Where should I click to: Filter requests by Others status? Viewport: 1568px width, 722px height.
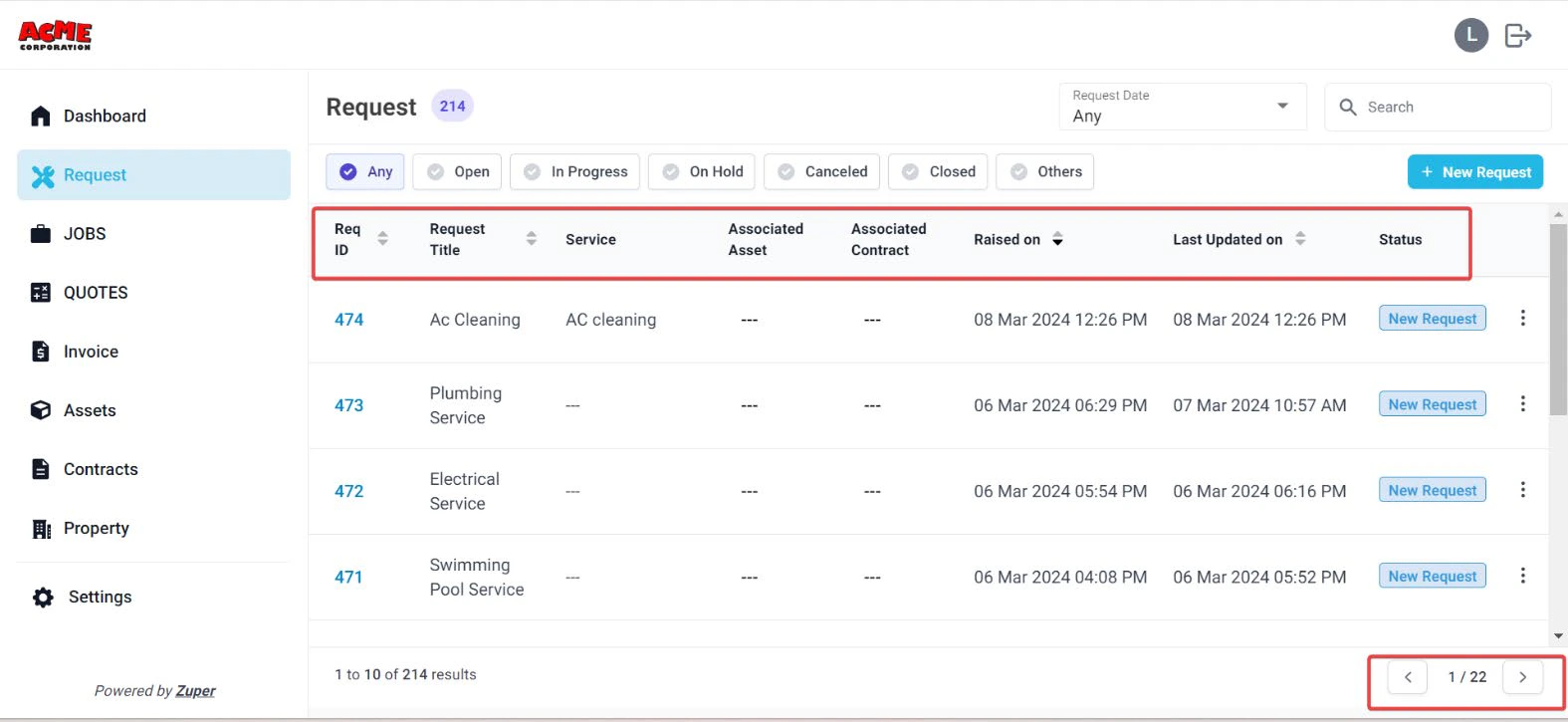(1045, 171)
